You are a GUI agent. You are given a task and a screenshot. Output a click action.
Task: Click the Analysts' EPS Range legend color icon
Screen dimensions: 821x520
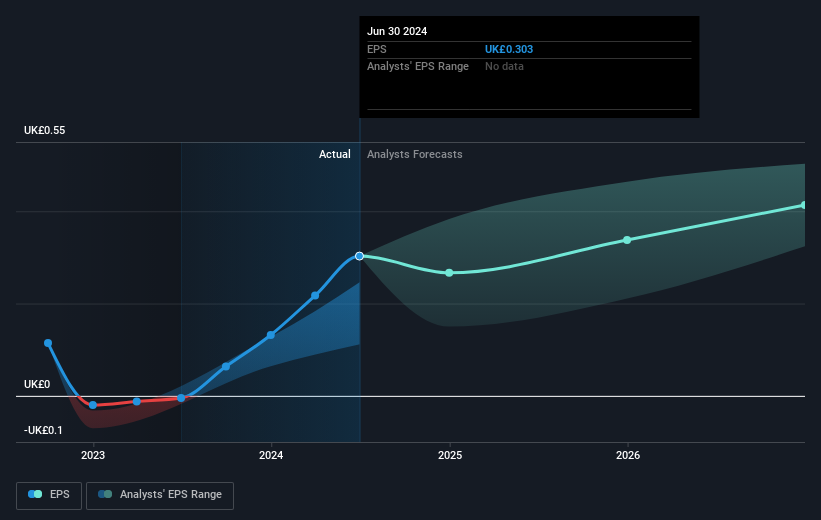coord(105,494)
